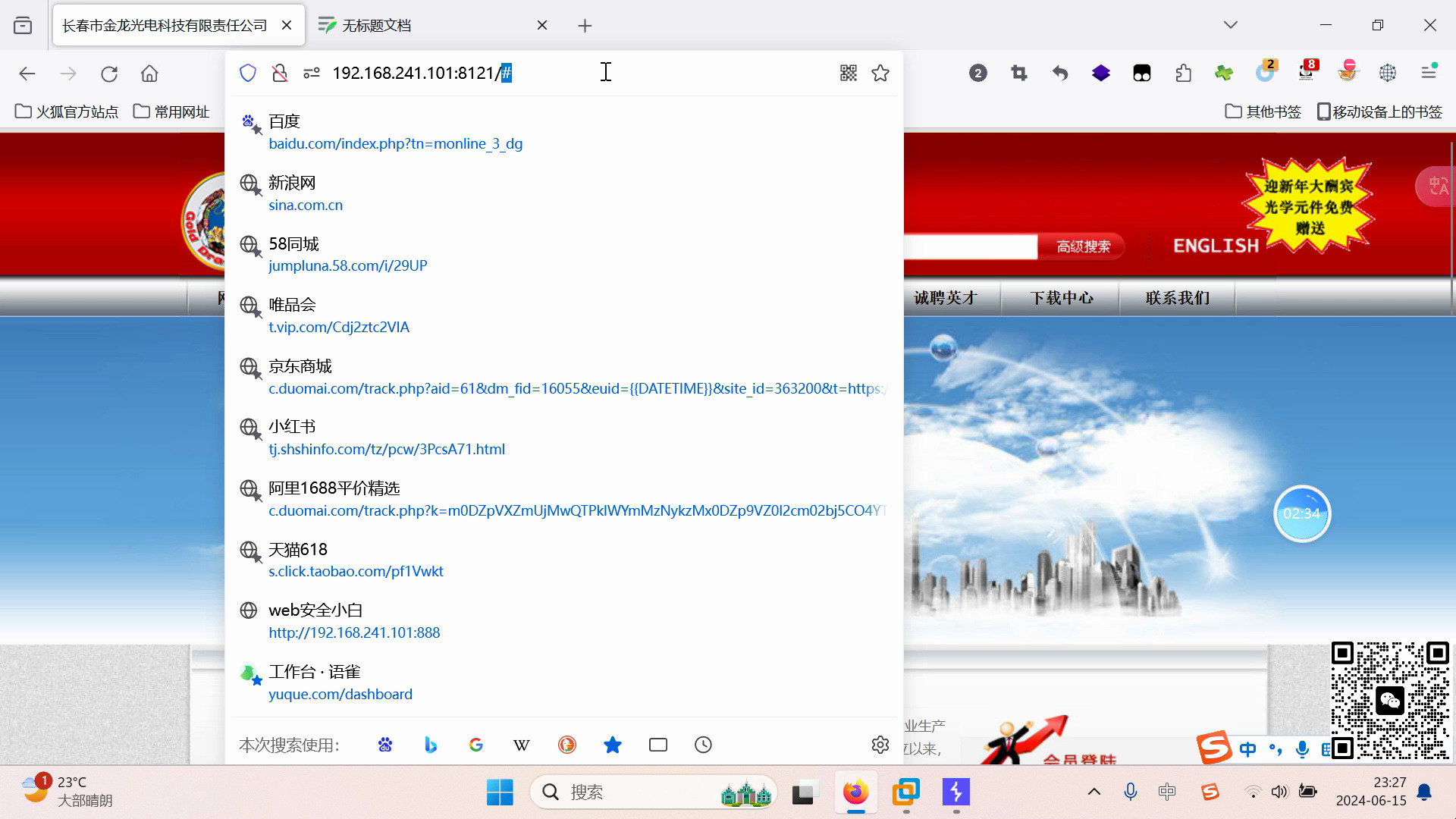This screenshot has height=819, width=1456.
Task: Open the 常用网址 bookmarks folder
Action: click(171, 111)
